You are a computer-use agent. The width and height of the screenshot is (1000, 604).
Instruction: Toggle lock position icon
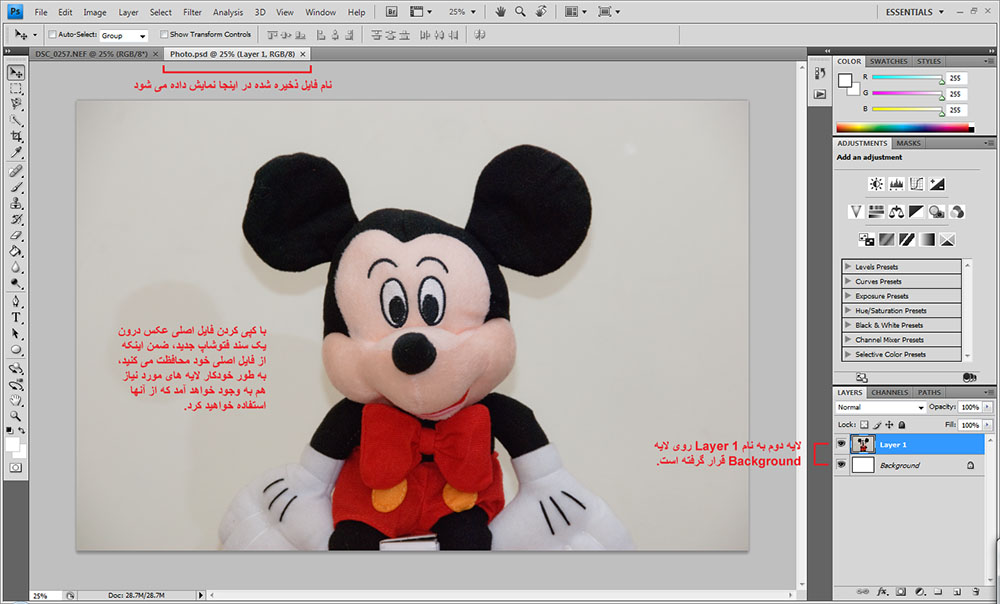889,425
